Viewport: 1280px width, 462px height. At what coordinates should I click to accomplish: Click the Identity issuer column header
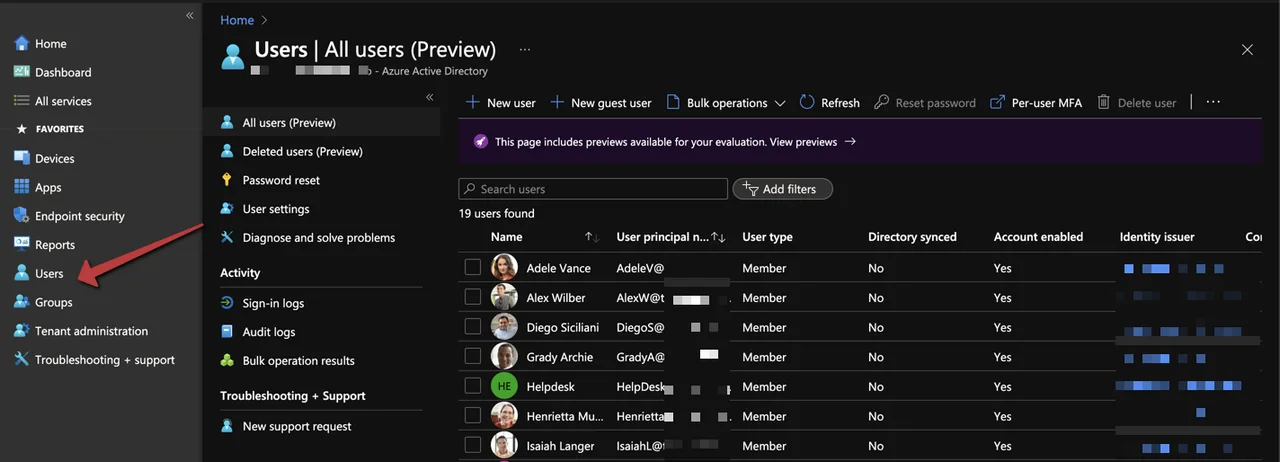pos(1157,237)
